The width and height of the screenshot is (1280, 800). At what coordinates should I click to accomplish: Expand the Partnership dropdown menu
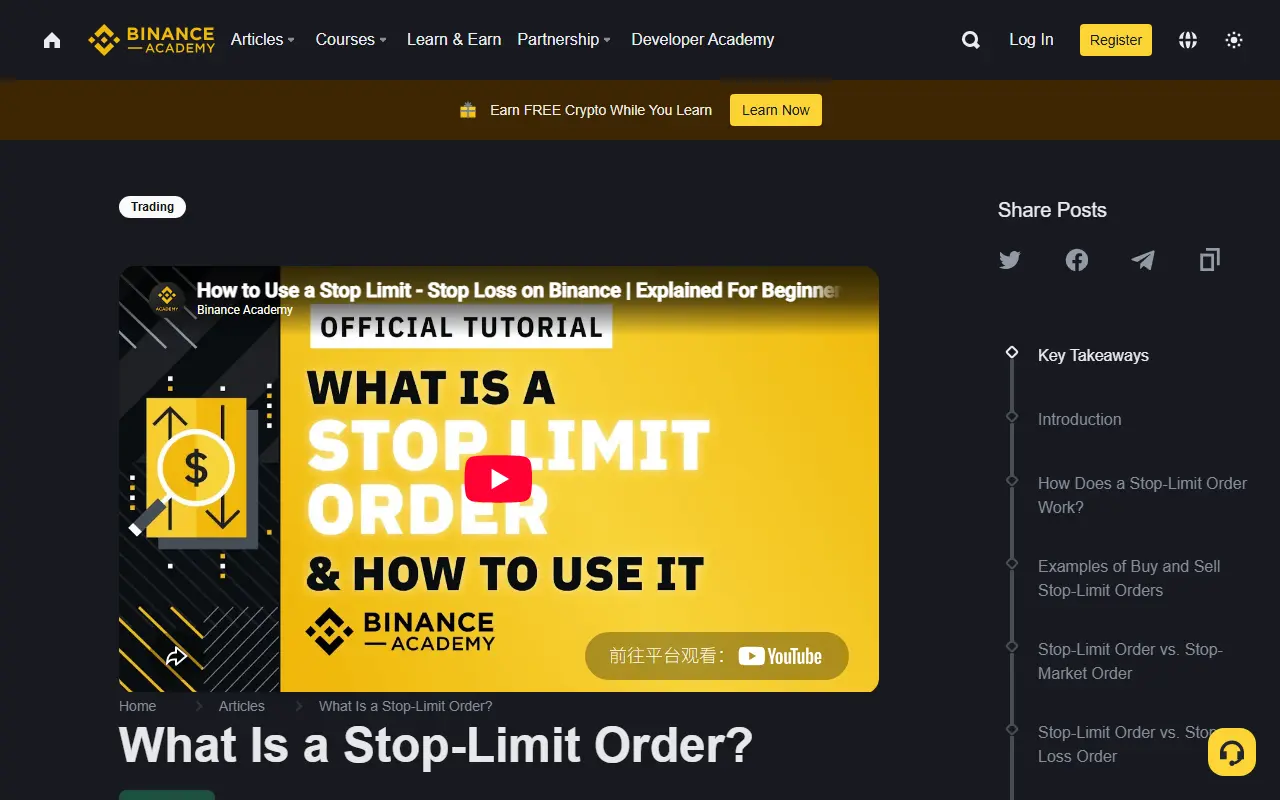564,40
